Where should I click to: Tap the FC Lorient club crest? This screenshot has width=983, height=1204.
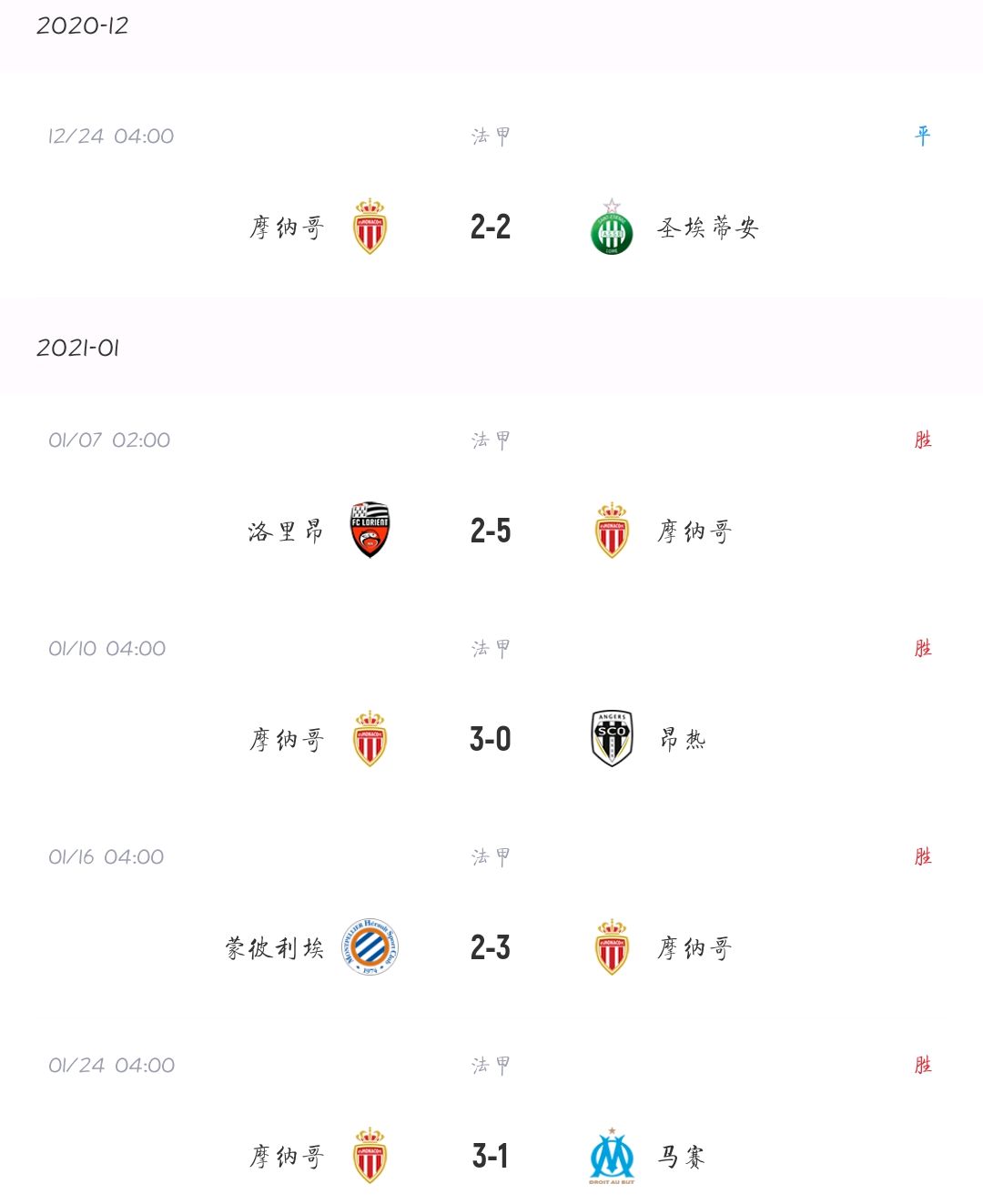(x=370, y=530)
